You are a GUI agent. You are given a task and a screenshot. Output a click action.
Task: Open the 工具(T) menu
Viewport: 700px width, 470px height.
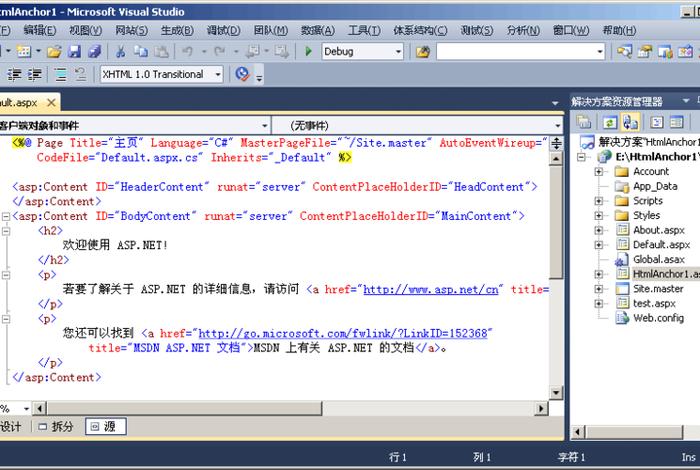364,30
